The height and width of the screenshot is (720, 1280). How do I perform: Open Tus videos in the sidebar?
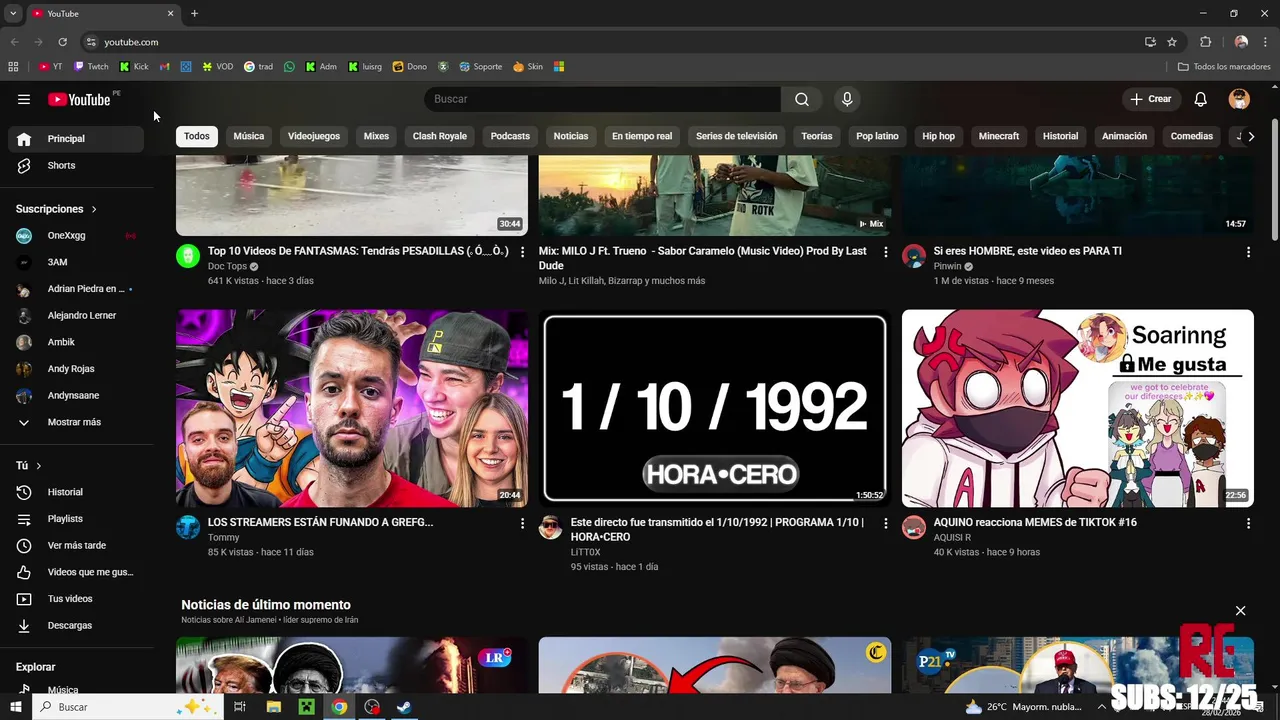pyautogui.click(x=76, y=599)
